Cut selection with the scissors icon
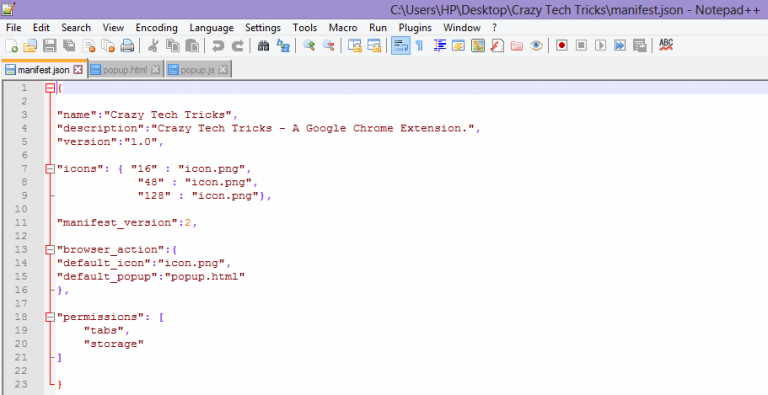Screen dimensions: 768x395 click(153, 46)
